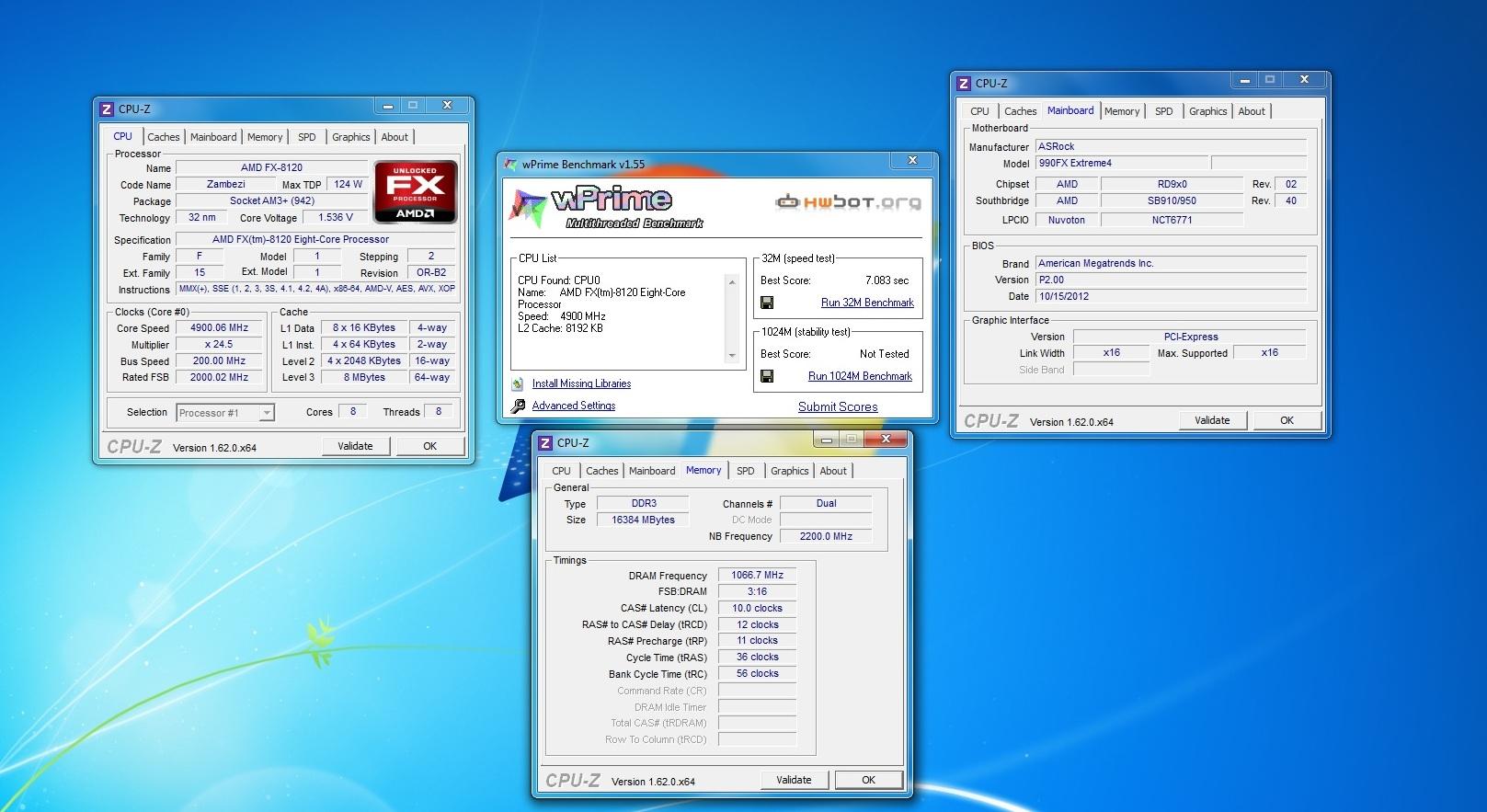Viewport: 1487px width, 812px height.
Task: Click Submit Scores link
Action: [838, 406]
